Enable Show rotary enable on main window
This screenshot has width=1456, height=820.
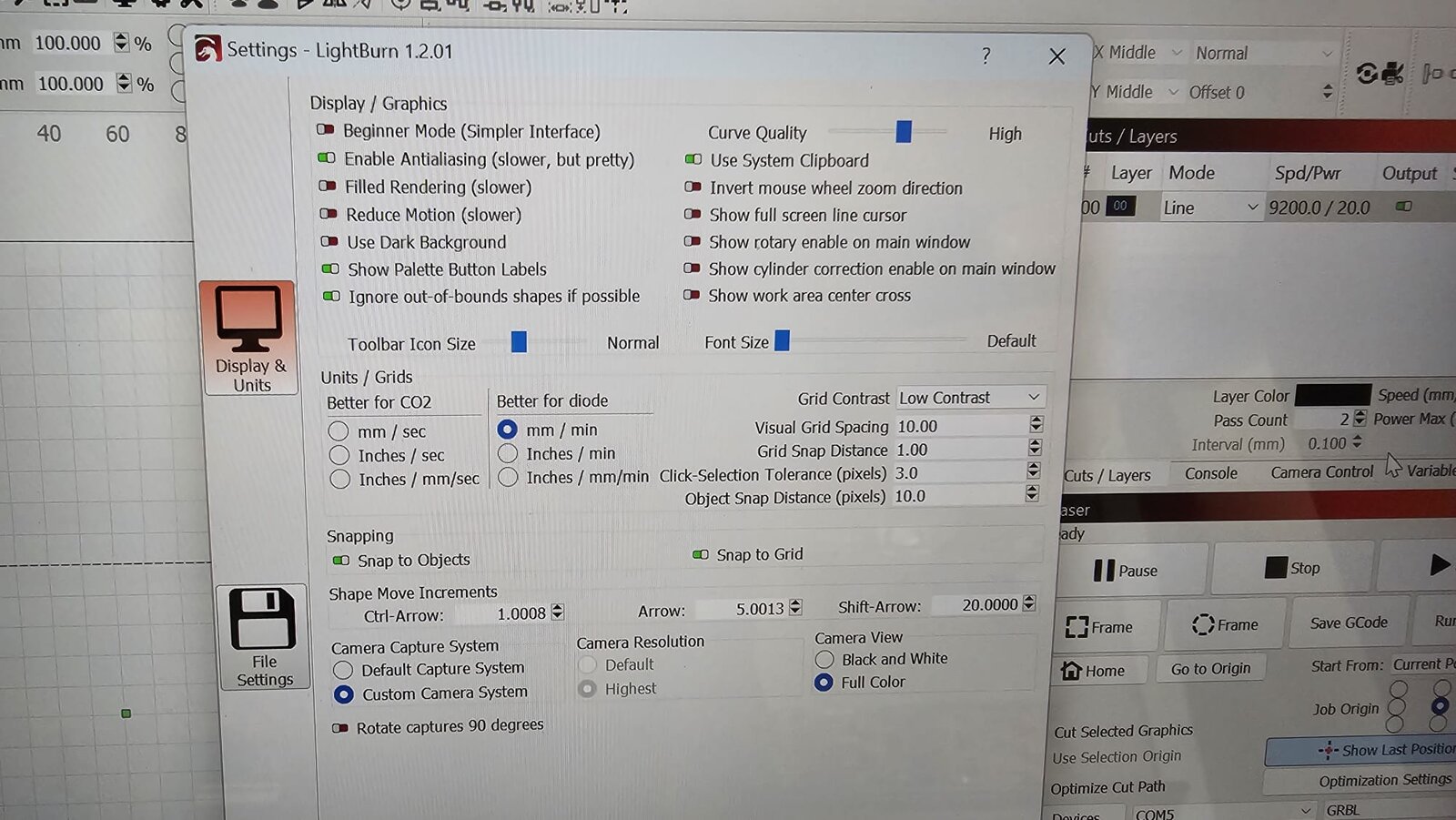pyautogui.click(x=692, y=241)
